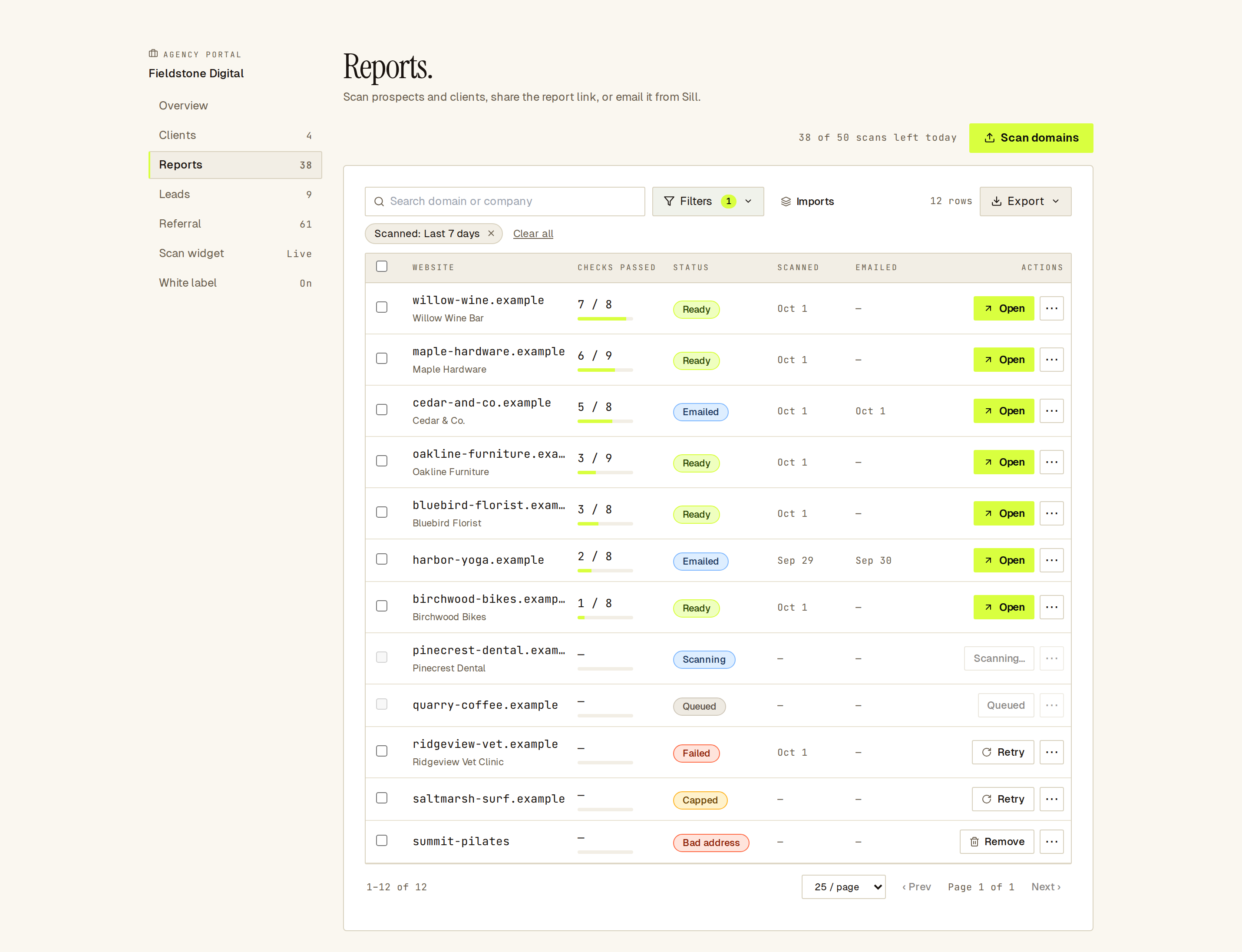Click the Agency Portal briefcase icon
The height and width of the screenshot is (952, 1242).
click(x=153, y=54)
